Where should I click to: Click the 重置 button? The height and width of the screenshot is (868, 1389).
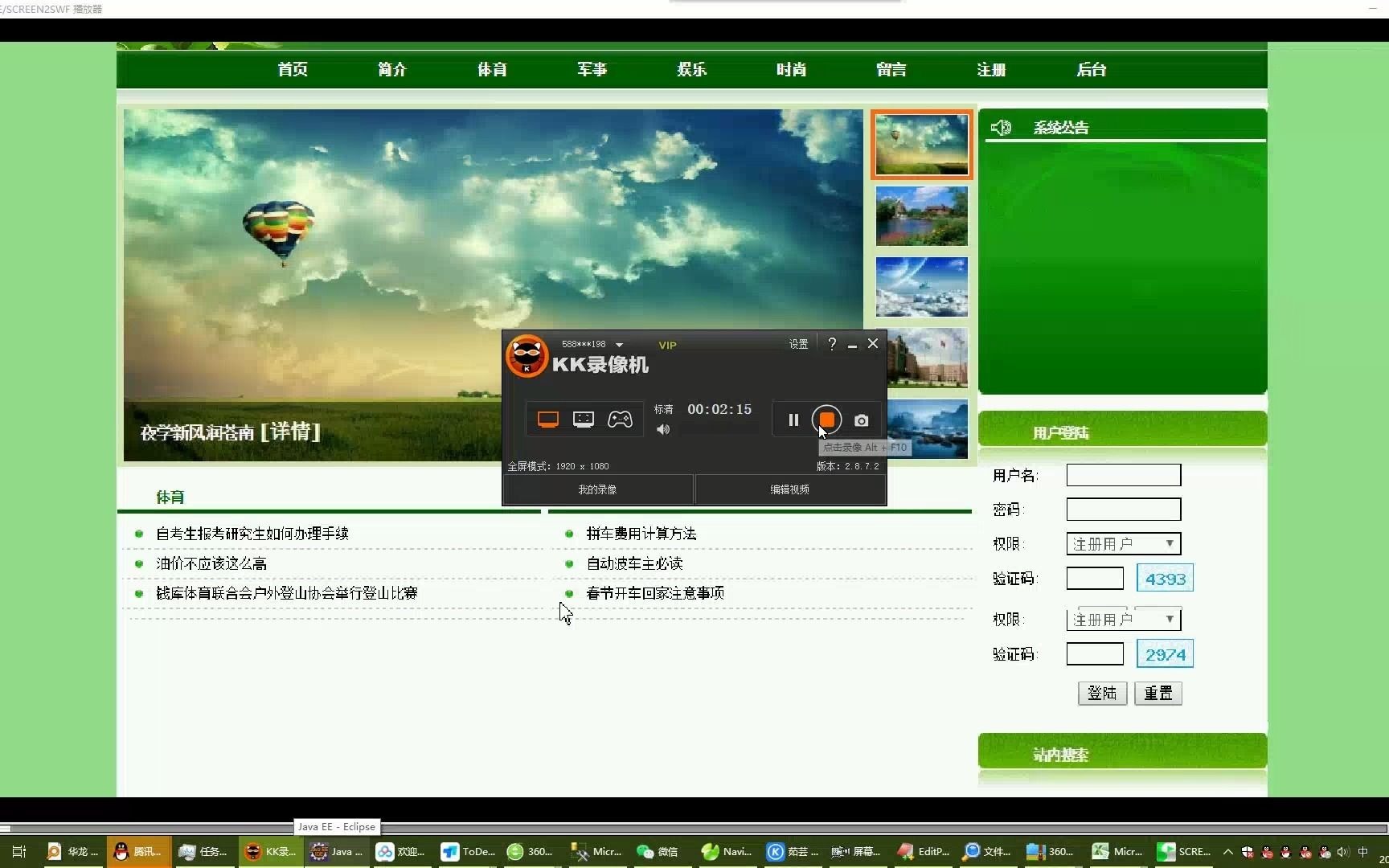1158,694
